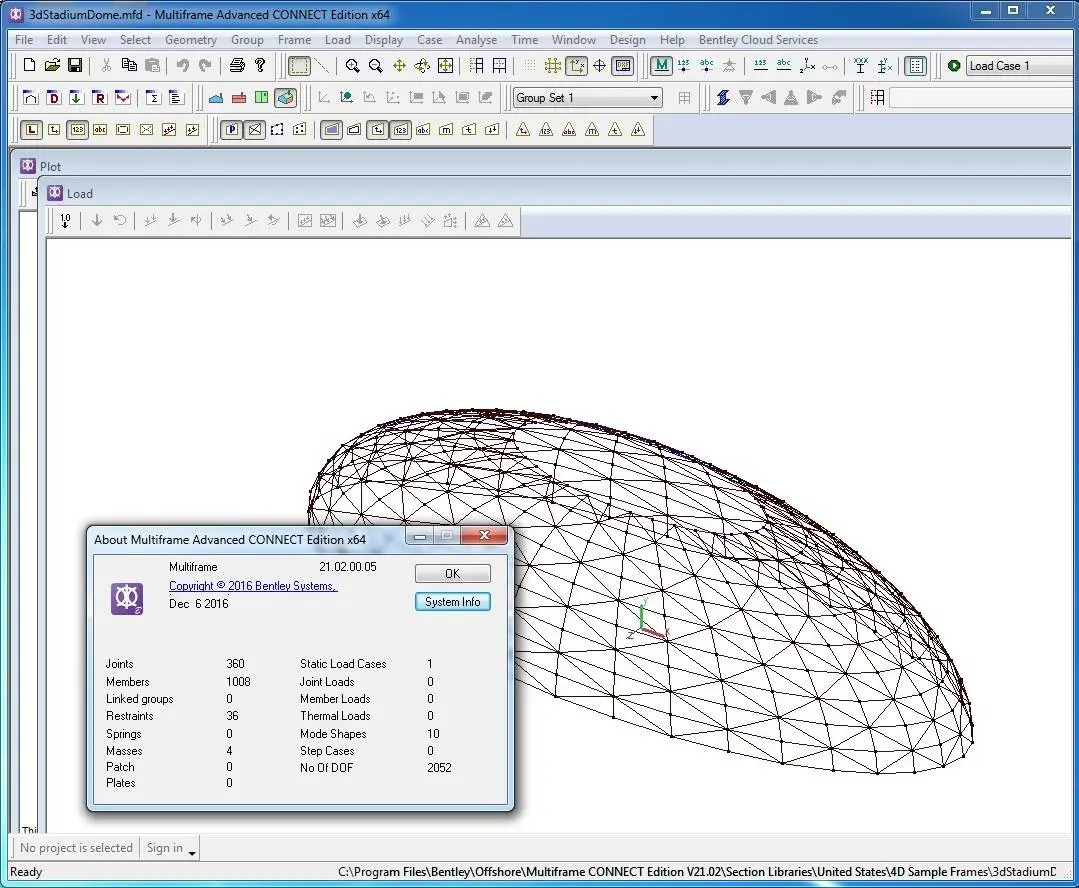Open help via the question mark icon

259,65
